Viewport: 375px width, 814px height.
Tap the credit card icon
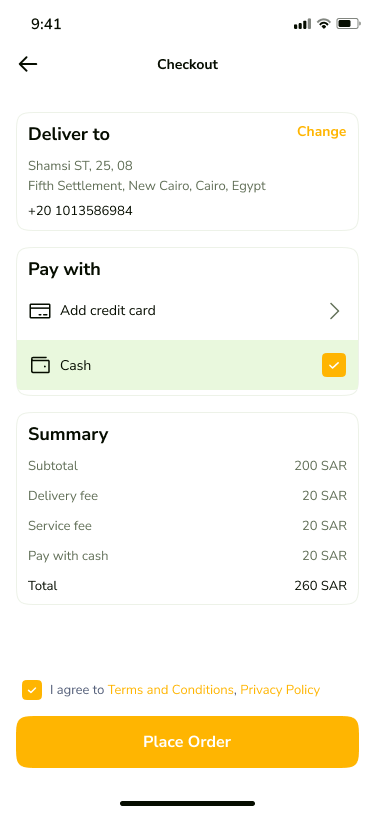click(40, 311)
